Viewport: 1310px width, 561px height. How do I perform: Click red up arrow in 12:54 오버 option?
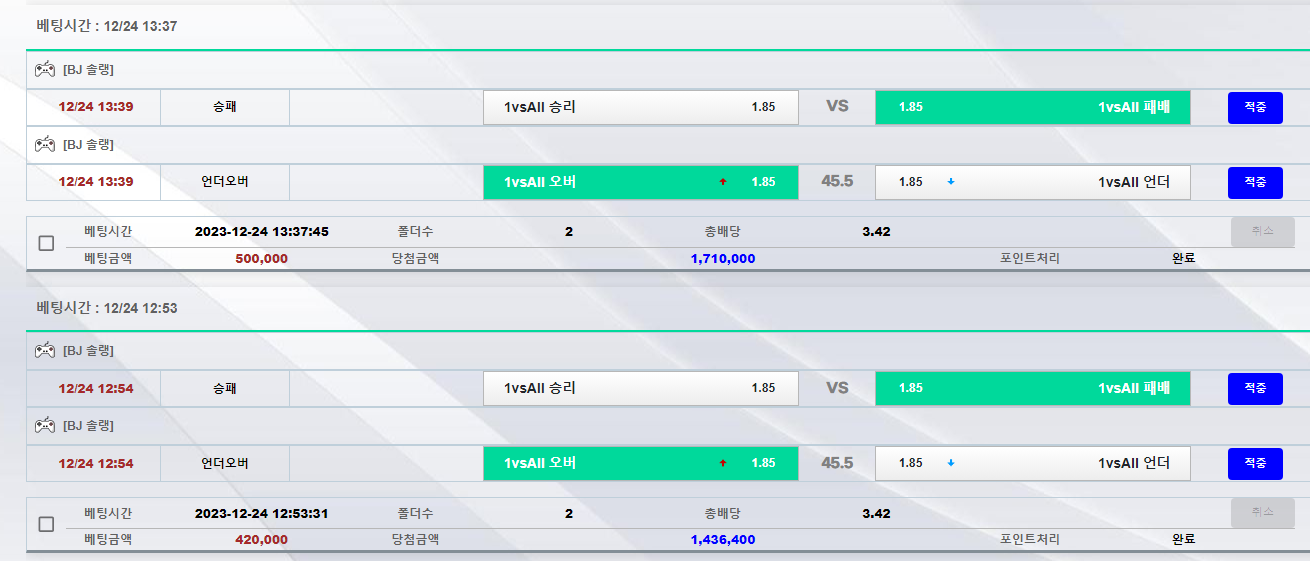(722, 463)
